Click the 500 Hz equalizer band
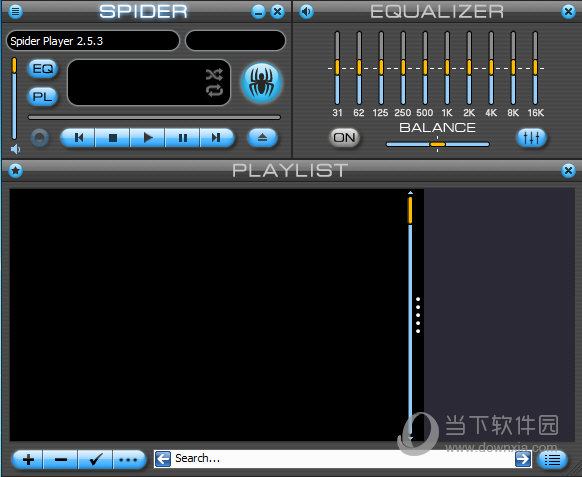Image resolution: width=582 pixels, height=477 pixels. [425, 68]
